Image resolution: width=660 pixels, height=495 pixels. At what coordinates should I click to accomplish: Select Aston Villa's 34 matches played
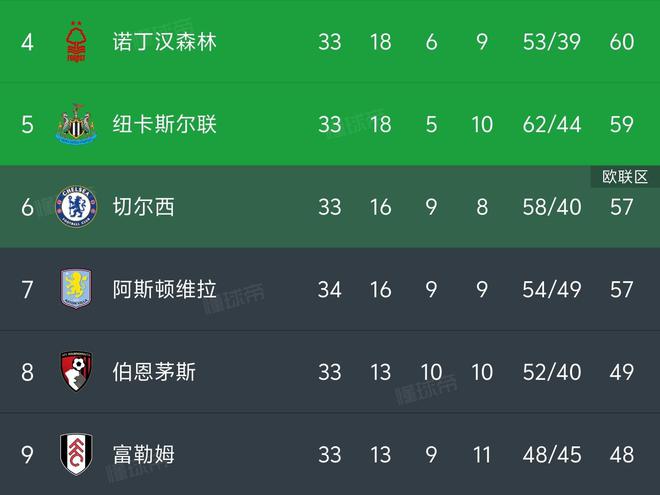tap(329, 289)
